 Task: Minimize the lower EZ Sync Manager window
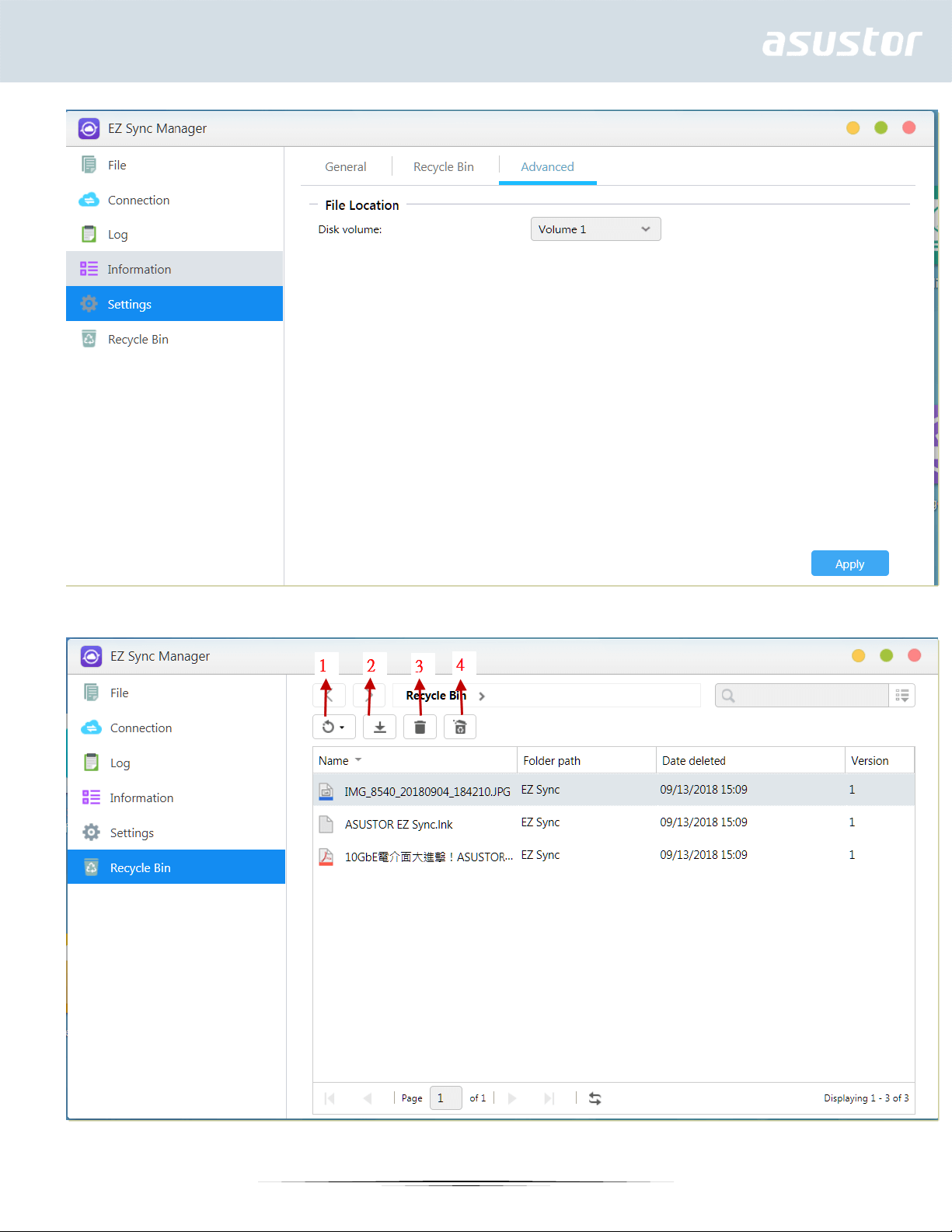coord(858,655)
